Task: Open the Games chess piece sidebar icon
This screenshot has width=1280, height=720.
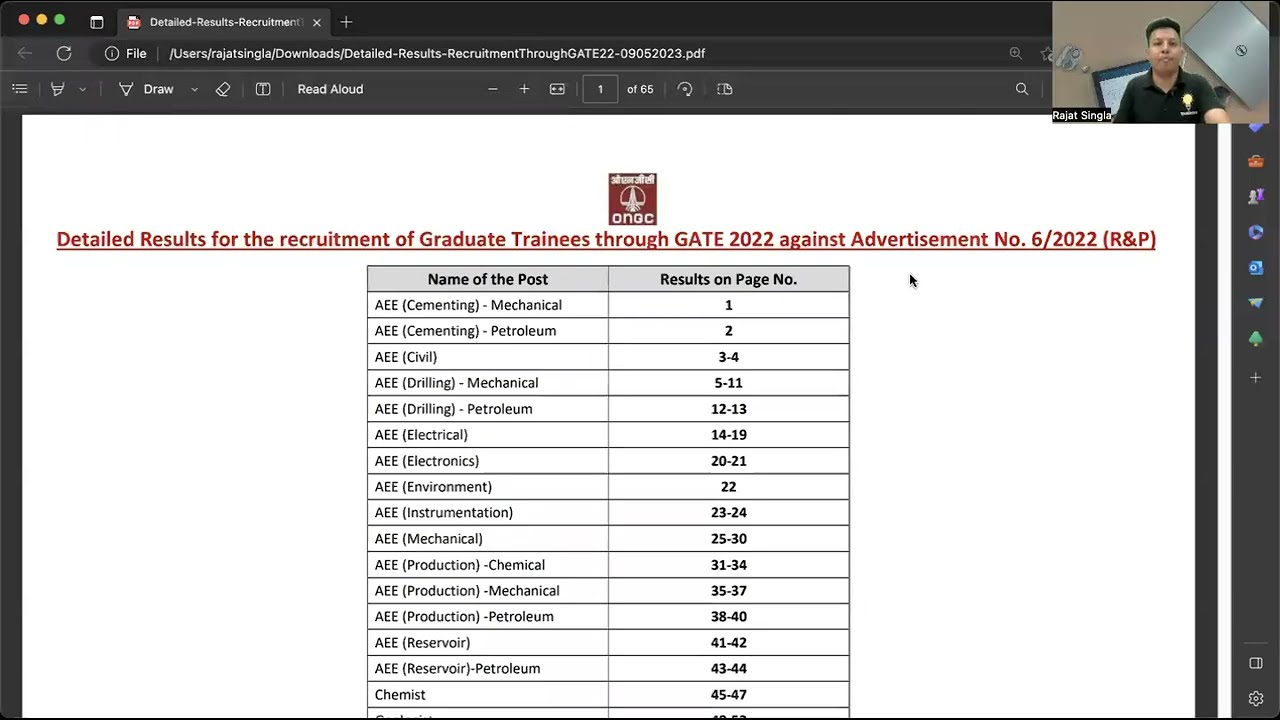Action: (x=1256, y=196)
